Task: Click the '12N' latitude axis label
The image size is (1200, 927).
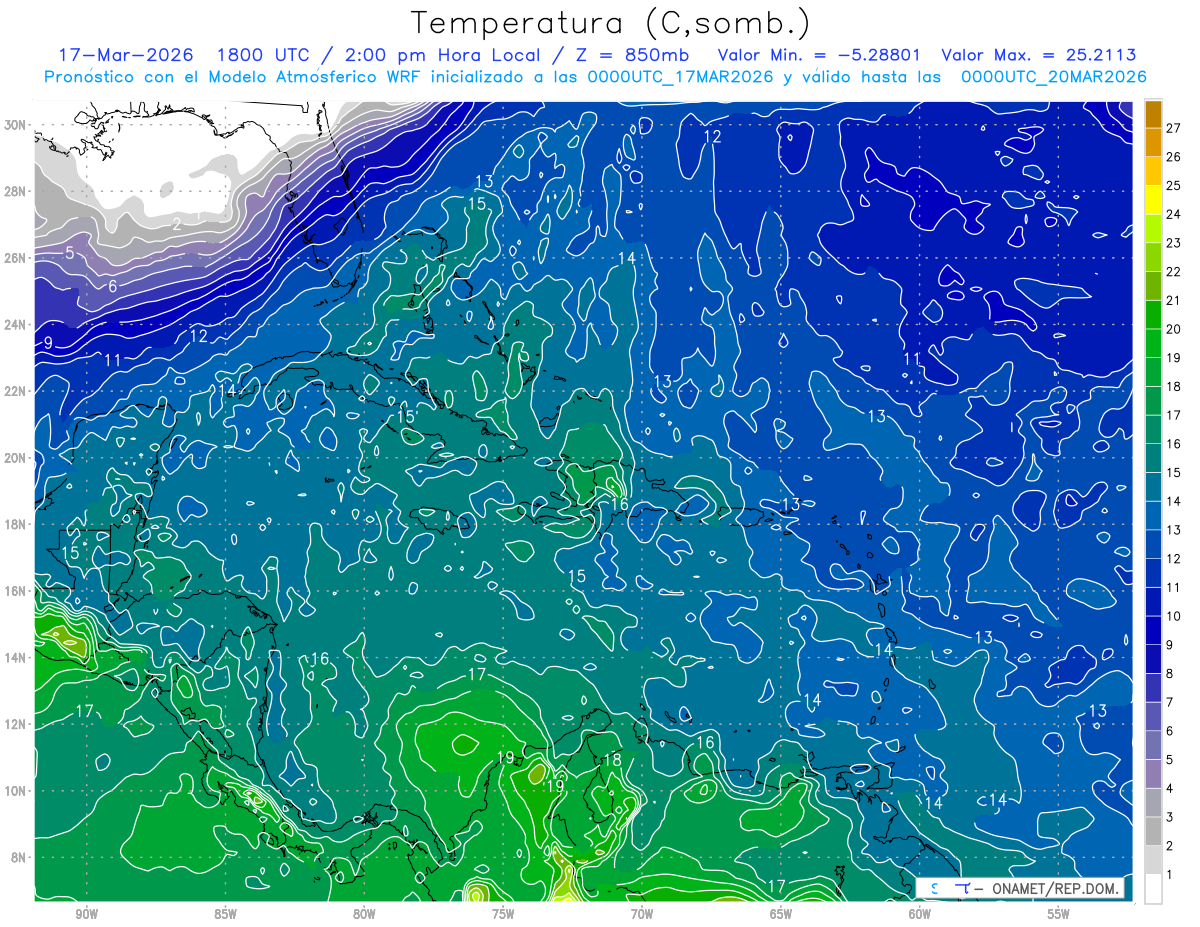Action: click(15, 724)
